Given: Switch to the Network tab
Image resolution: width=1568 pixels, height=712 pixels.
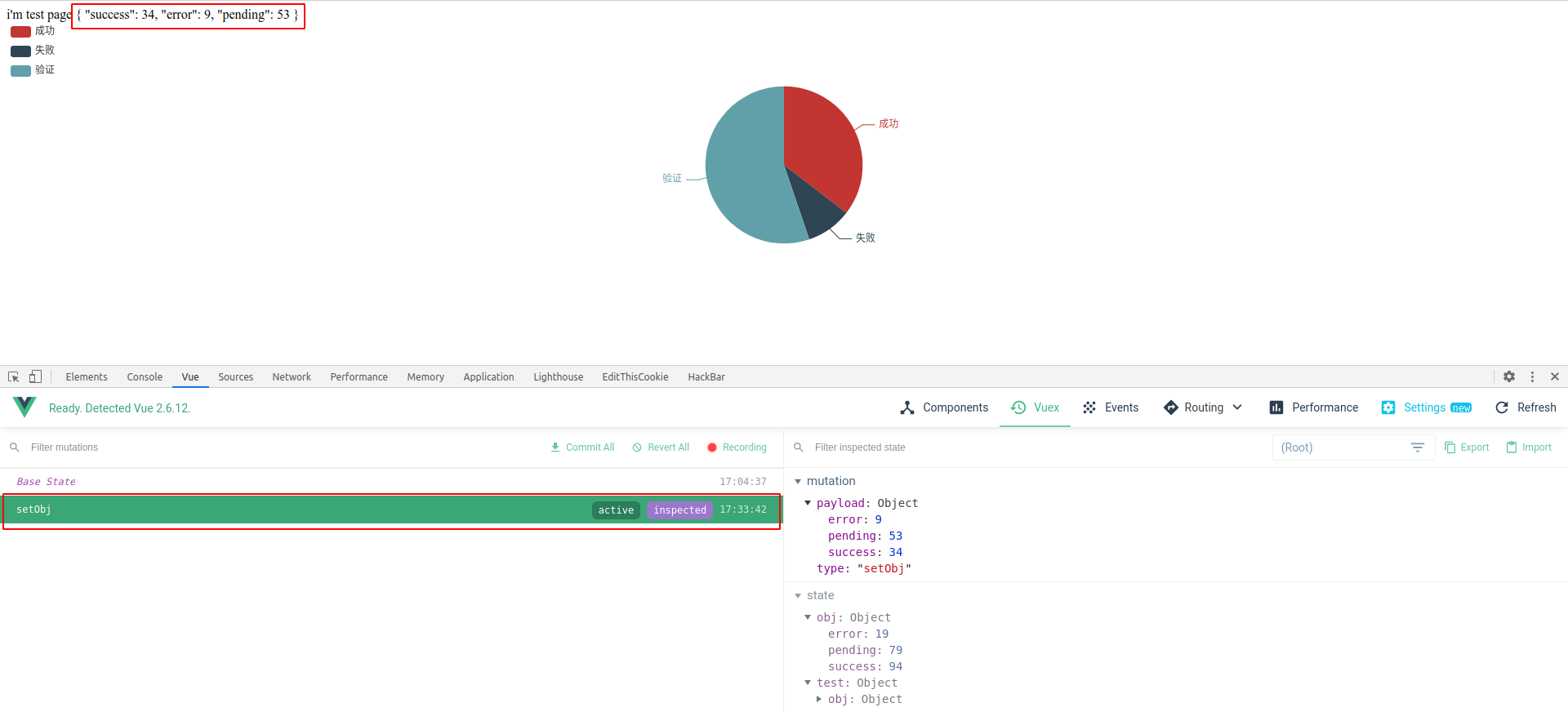Looking at the screenshot, I should point(292,376).
